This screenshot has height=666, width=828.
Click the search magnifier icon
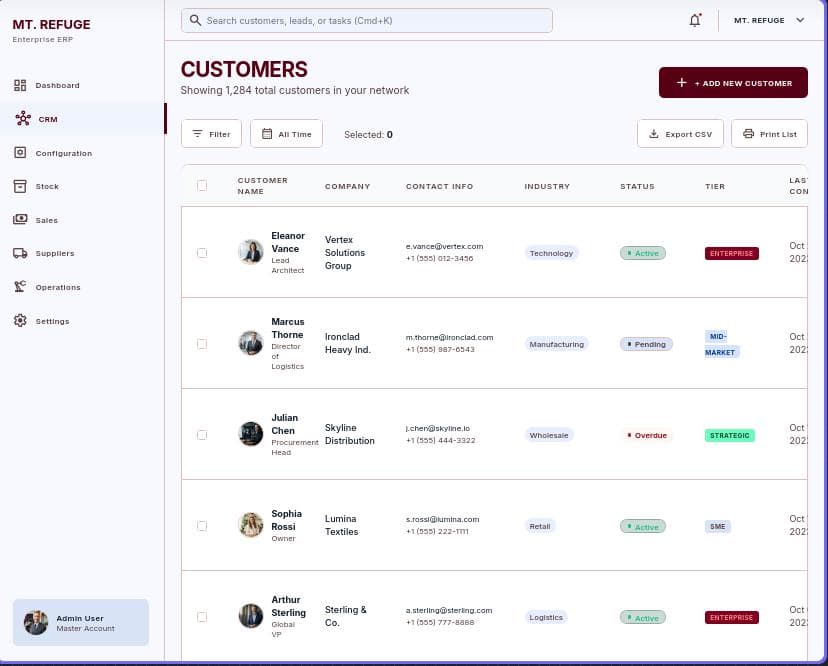(x=195, y=20)
